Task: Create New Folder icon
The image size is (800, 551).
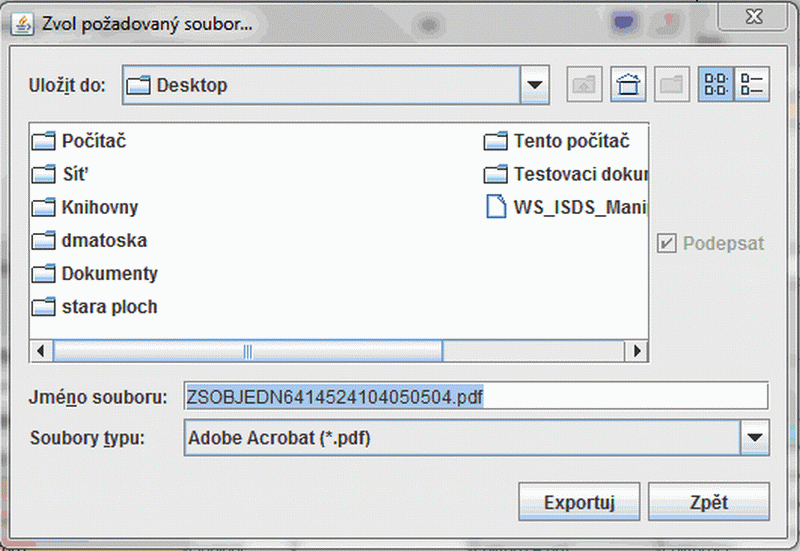Action: tap(672, 84)
